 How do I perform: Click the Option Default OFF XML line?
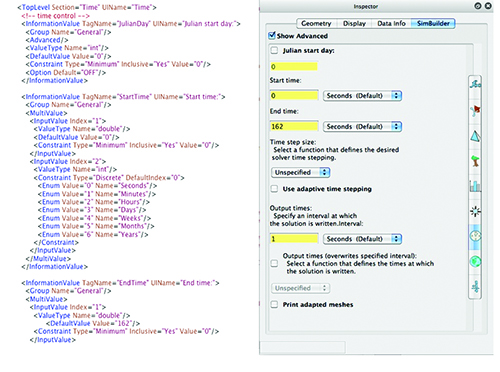point(66,72)
